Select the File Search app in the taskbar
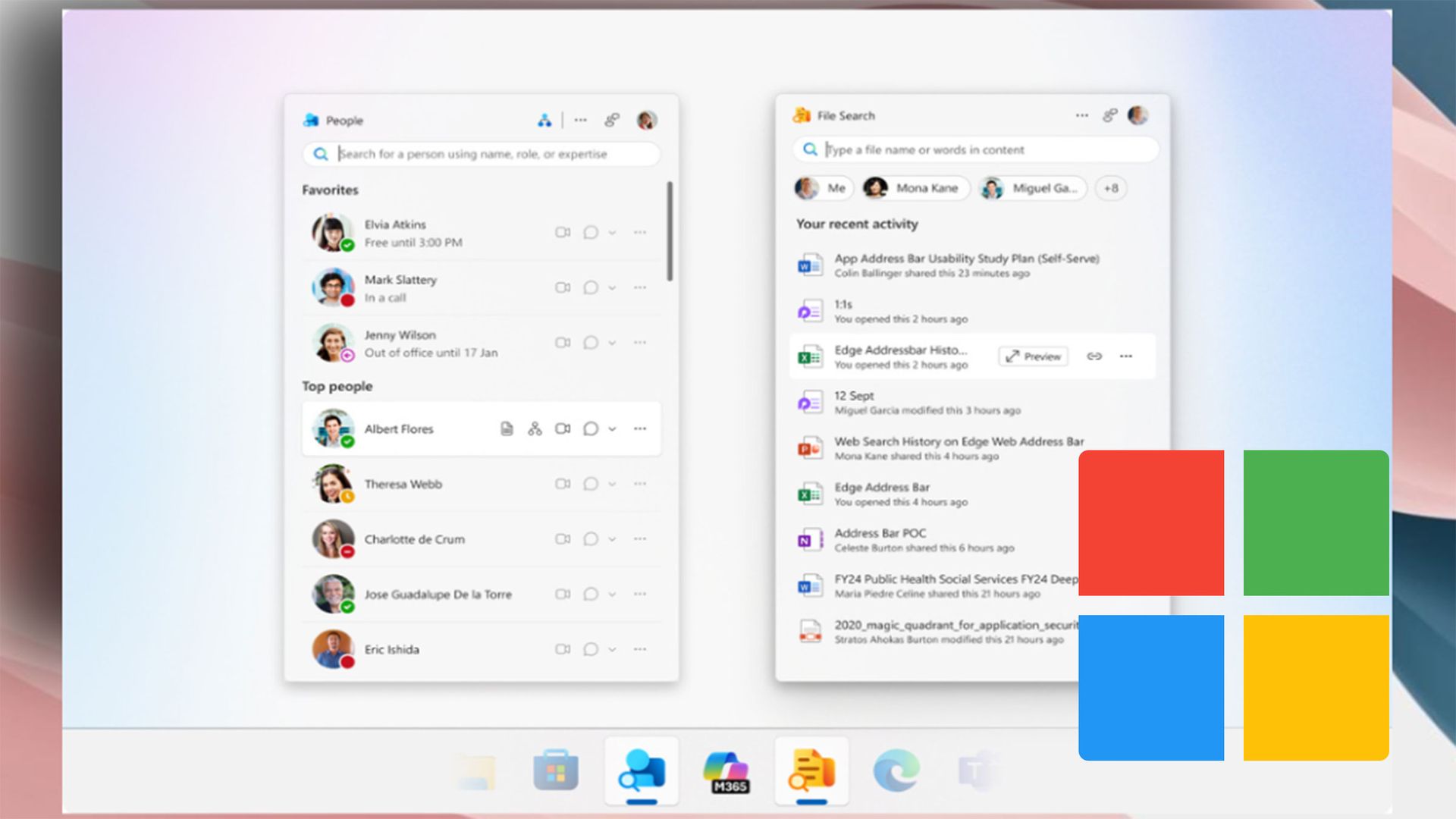 coord(811,770)
